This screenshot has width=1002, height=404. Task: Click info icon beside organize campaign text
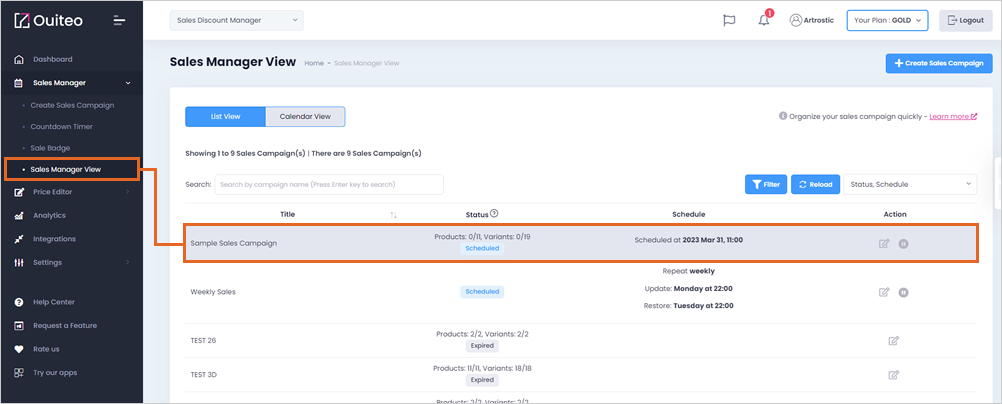click(783, 116)
